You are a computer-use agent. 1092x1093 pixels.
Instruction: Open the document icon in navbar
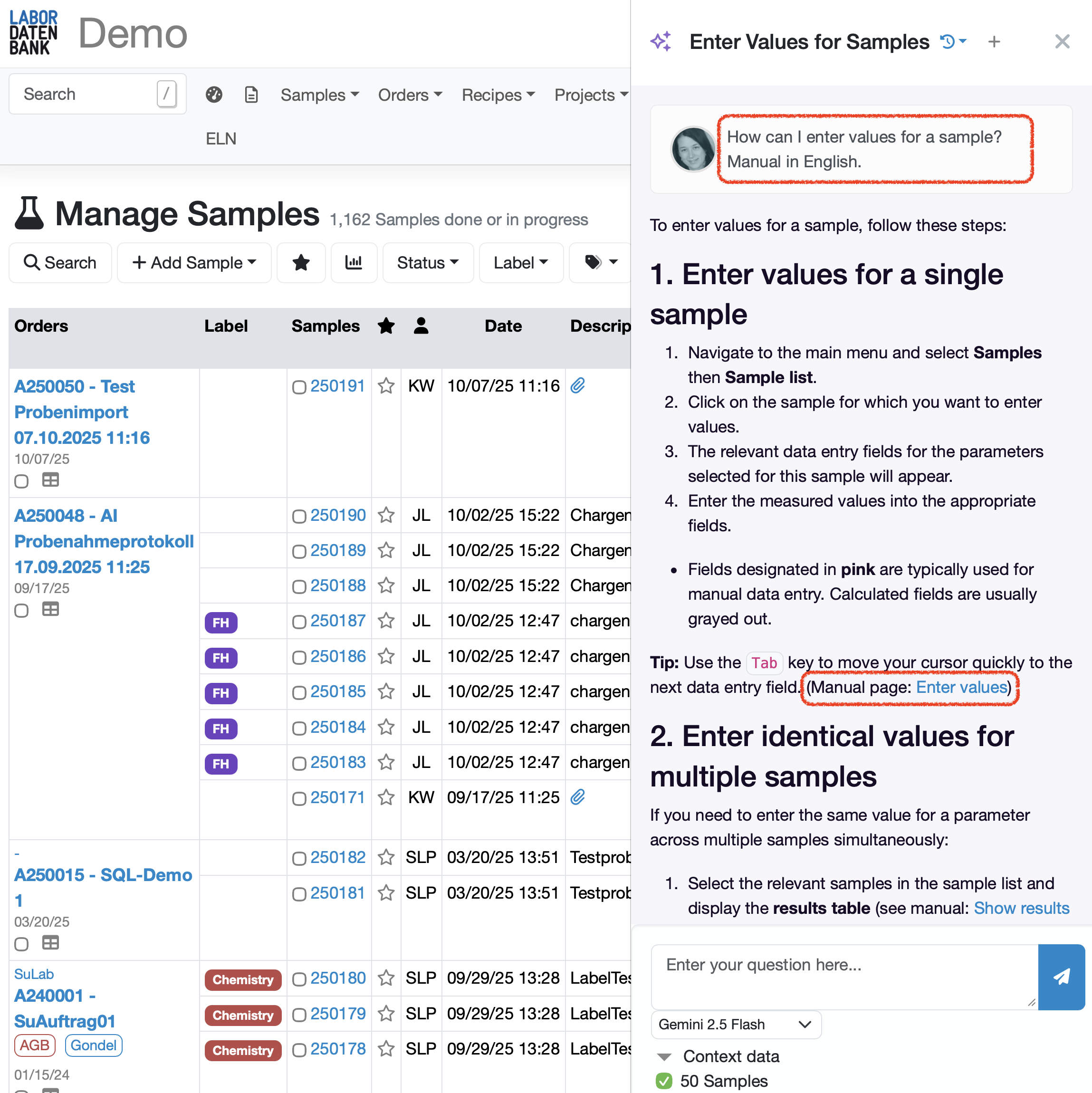[251, 95]
